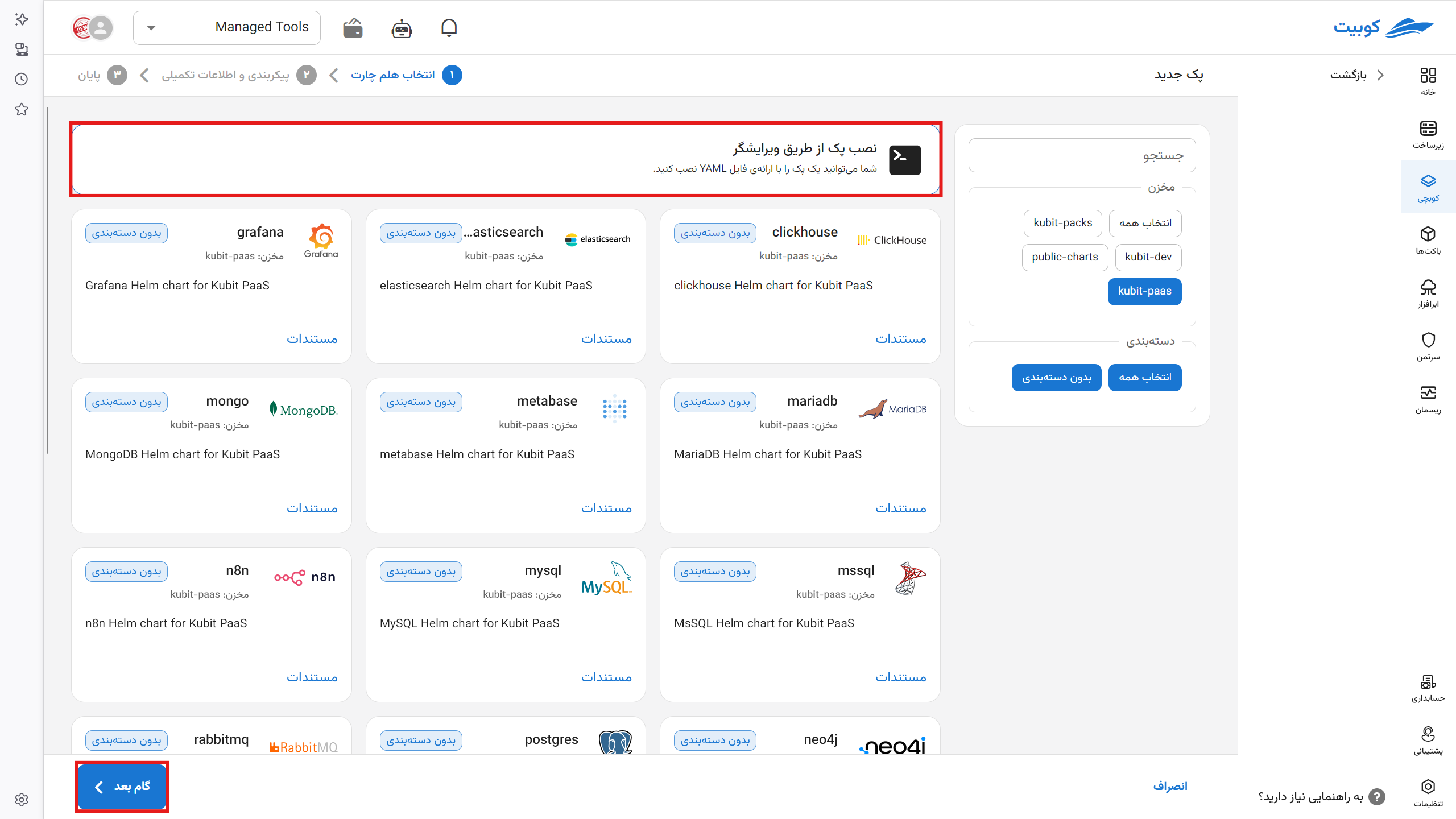Go to step 3 پایان
Image resolution: width=1456 pixels, height=819 pixels.
click(x=102, y=75)
